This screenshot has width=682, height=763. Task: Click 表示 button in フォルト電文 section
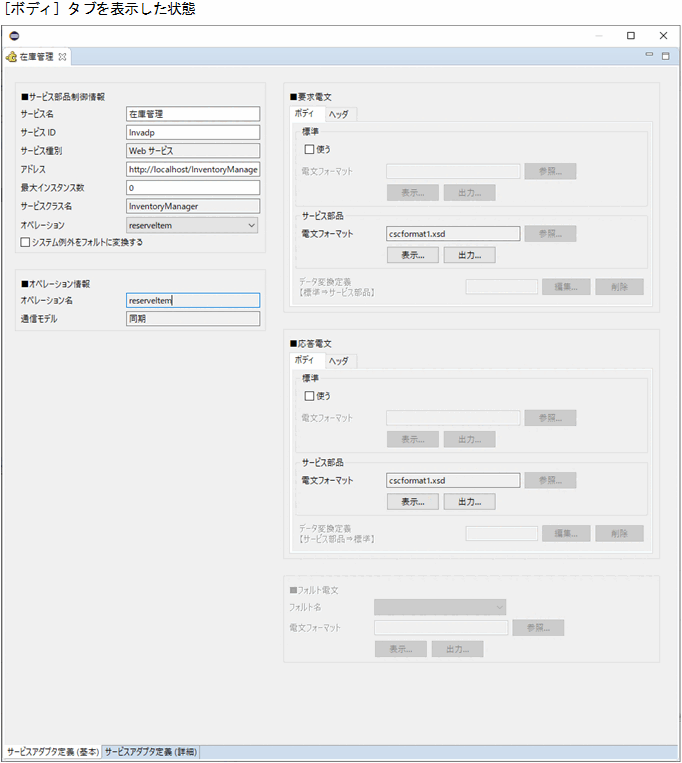coord(401,649)
